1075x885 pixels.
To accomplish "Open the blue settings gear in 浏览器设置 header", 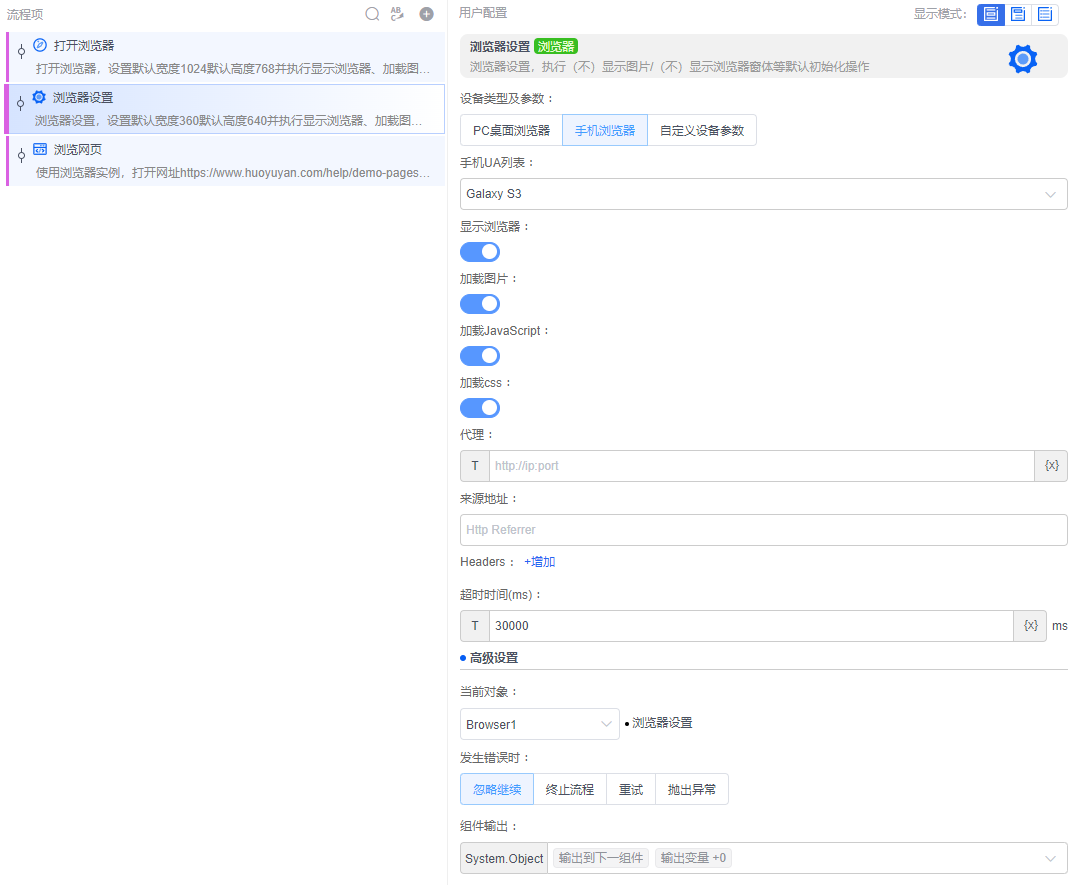I will [1022, 58].
